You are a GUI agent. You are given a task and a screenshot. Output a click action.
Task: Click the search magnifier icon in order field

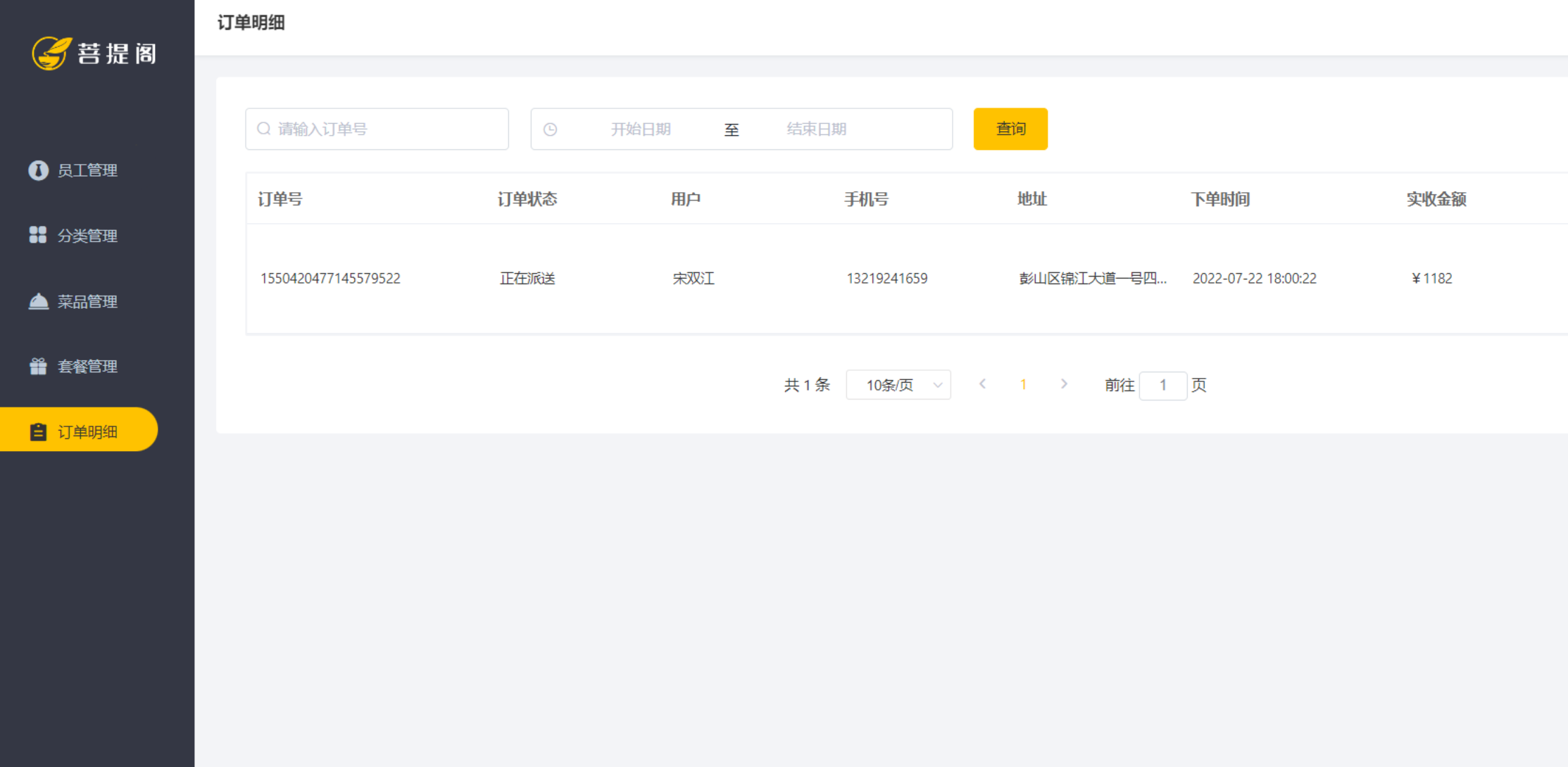[x=263, y=129]
